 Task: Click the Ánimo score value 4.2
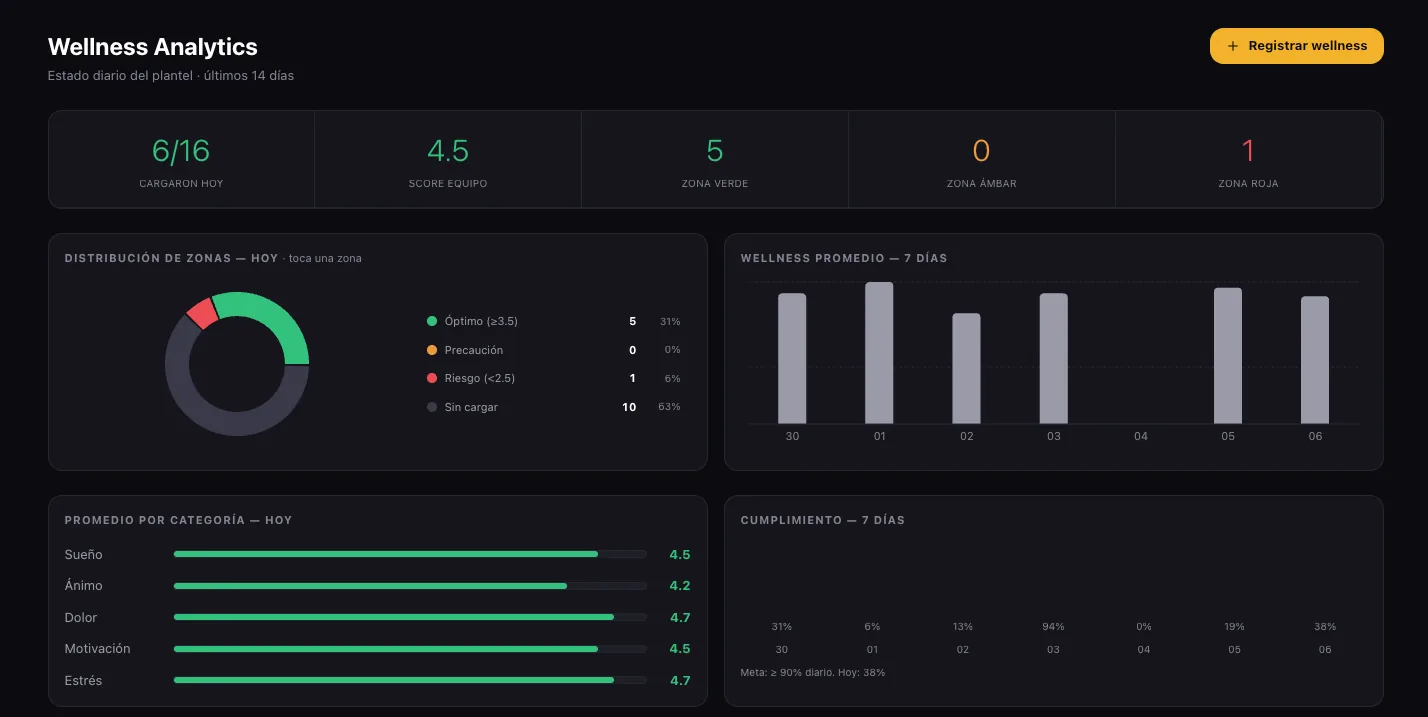[680, 586]
